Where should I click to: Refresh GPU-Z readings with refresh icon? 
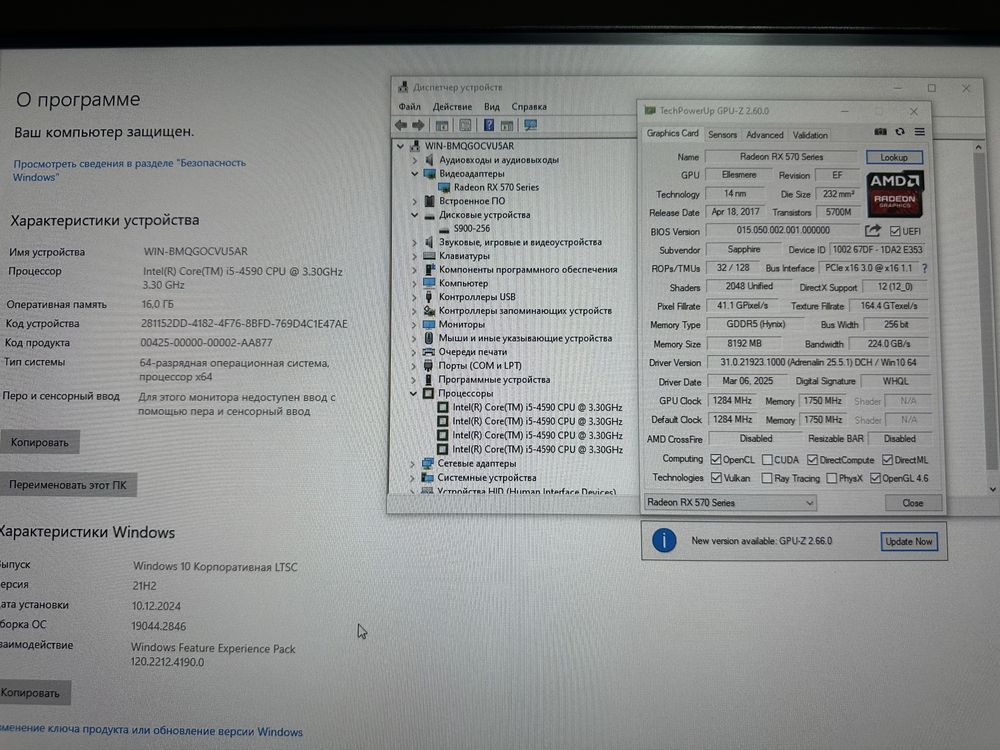tap(900, 131)
